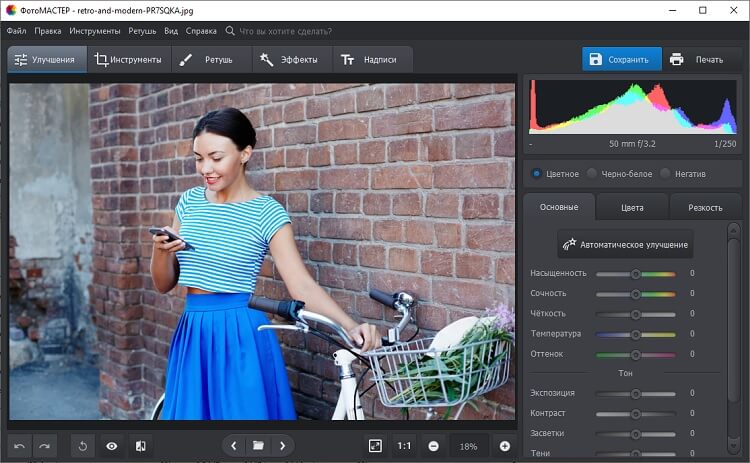Go to the previous photo arrow
The image size is (750, 463).
(233, 446)
